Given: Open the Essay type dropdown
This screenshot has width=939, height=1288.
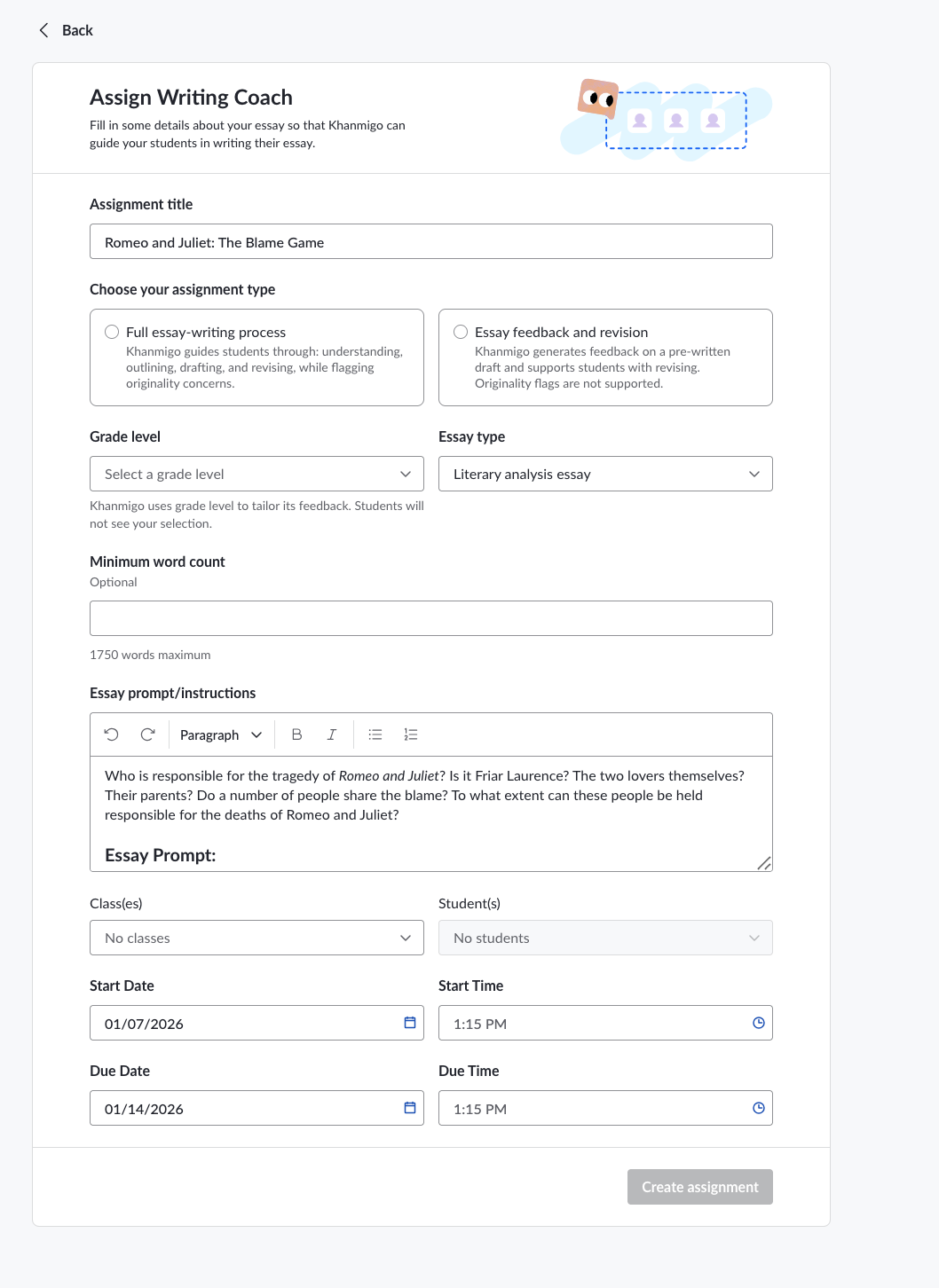Looking at the screenshot, I should point(605,474).
